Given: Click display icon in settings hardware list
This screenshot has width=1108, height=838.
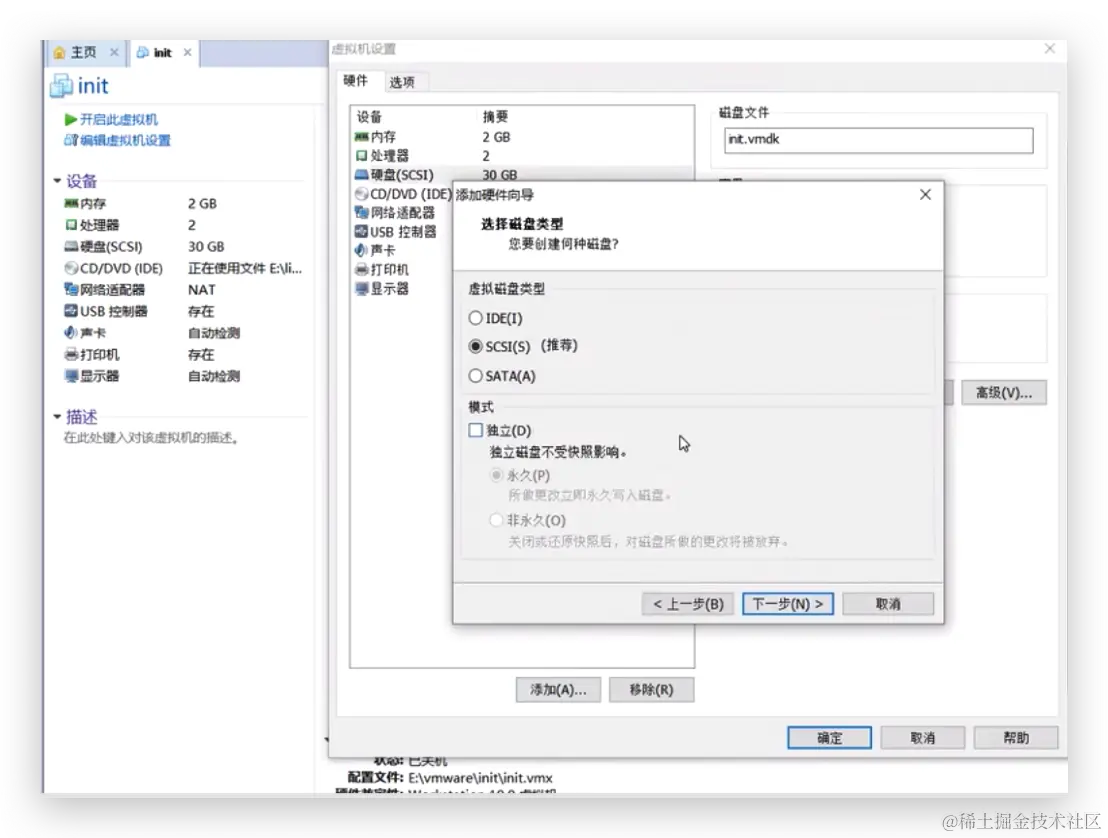Looking at the screenshot, I should pyautogui.click(x=362, y=288).
